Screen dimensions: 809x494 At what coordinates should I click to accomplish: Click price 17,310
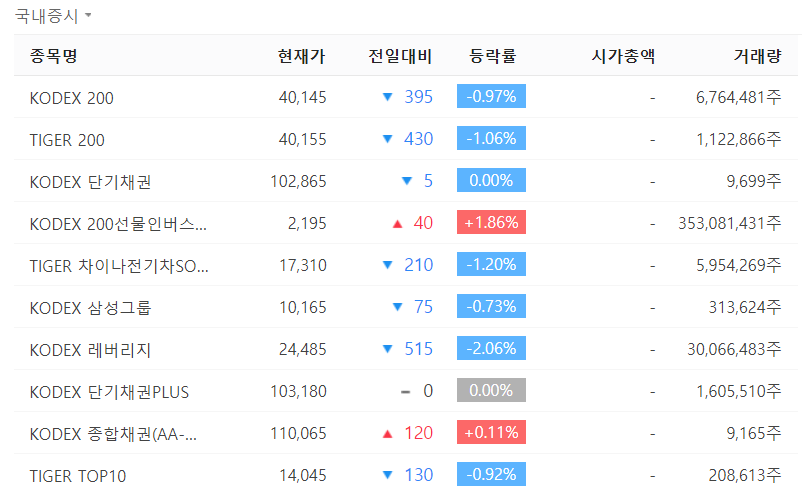click(x=303, y=265)
